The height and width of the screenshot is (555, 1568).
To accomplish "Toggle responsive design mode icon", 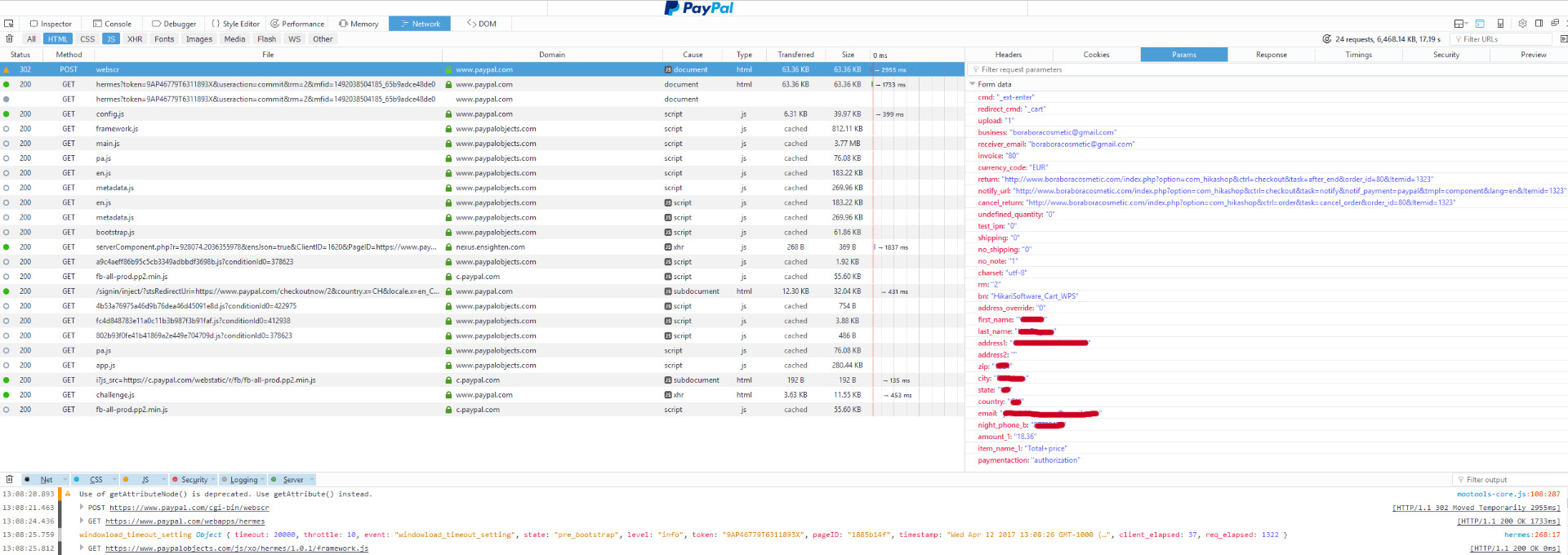I will pyautogui.click(x=1500, y=24).
